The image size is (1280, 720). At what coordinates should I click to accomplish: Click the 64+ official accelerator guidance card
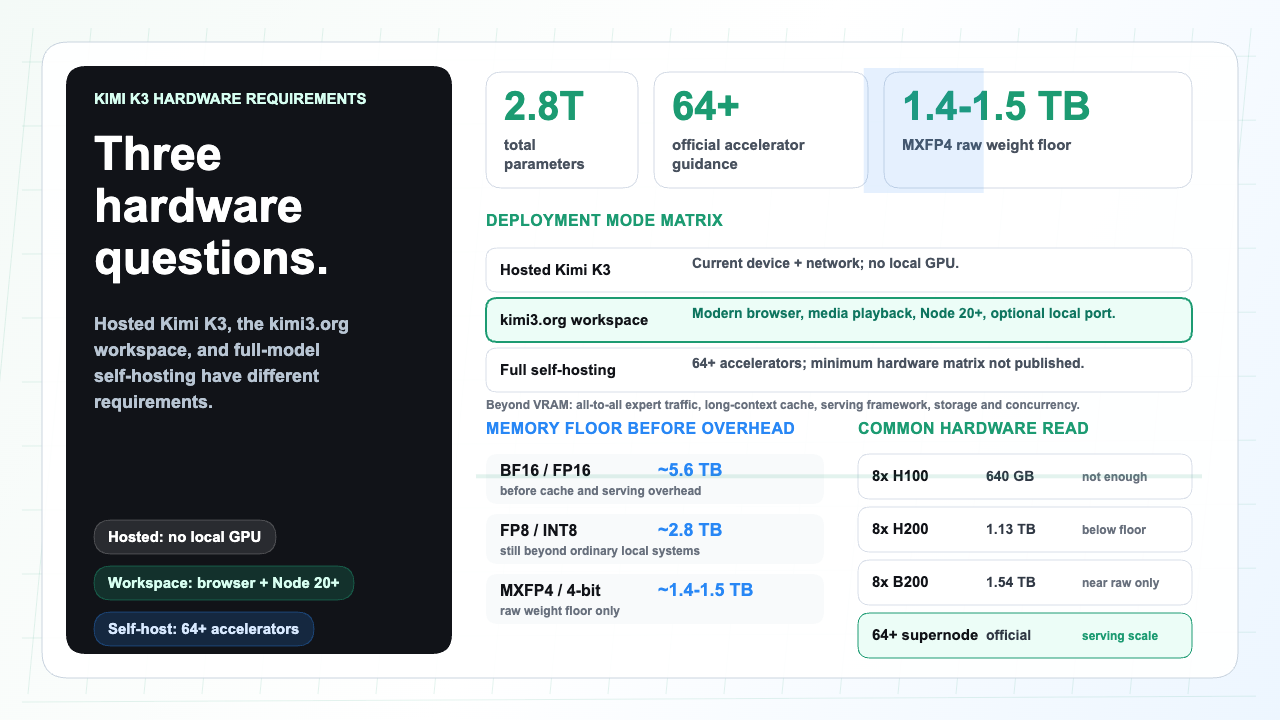[761, 130]
